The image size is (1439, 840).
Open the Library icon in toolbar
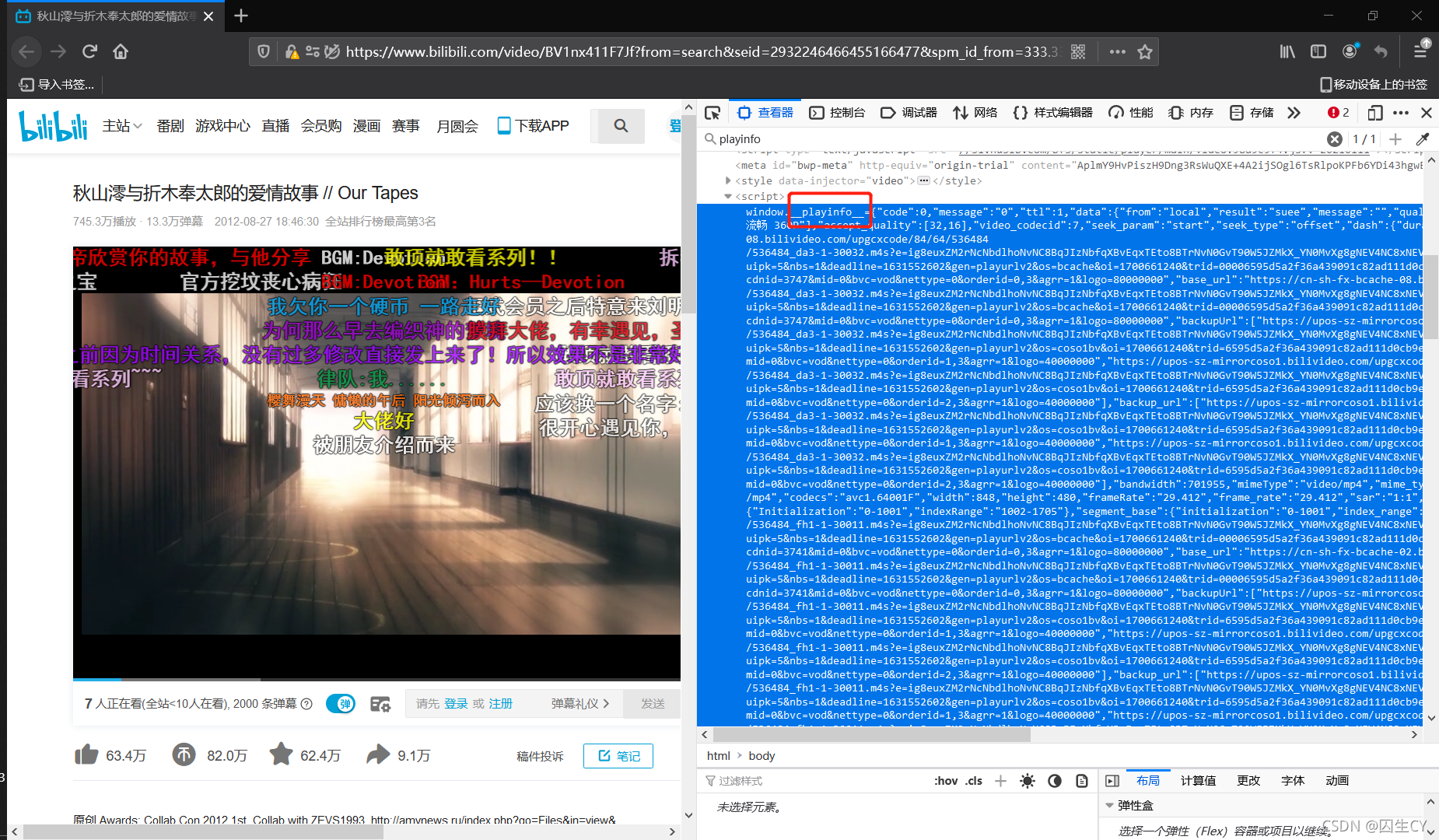pyautogui.click(x=1287, y=51)
